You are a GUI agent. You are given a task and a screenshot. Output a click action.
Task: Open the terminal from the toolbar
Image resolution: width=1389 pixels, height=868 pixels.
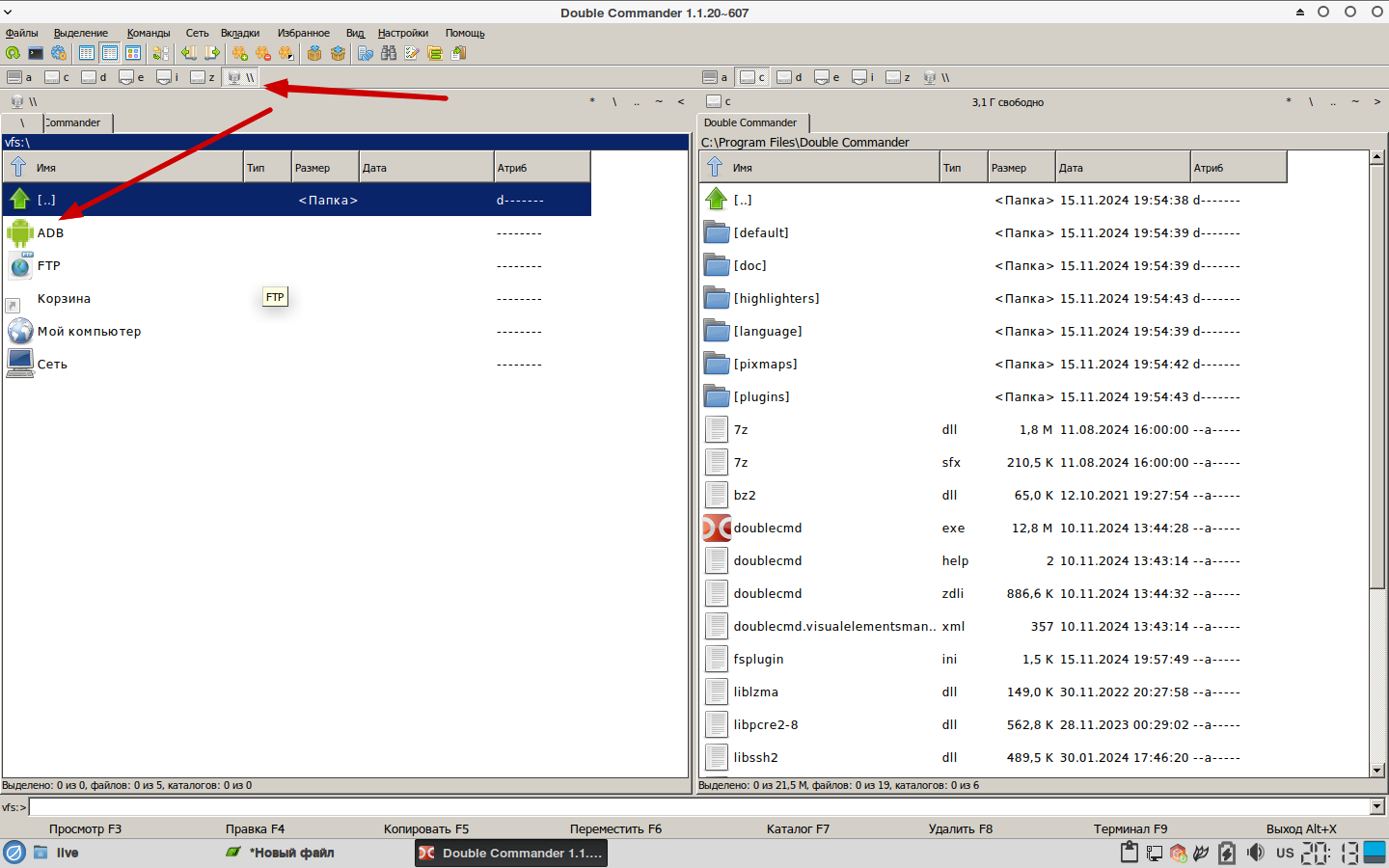36,53
